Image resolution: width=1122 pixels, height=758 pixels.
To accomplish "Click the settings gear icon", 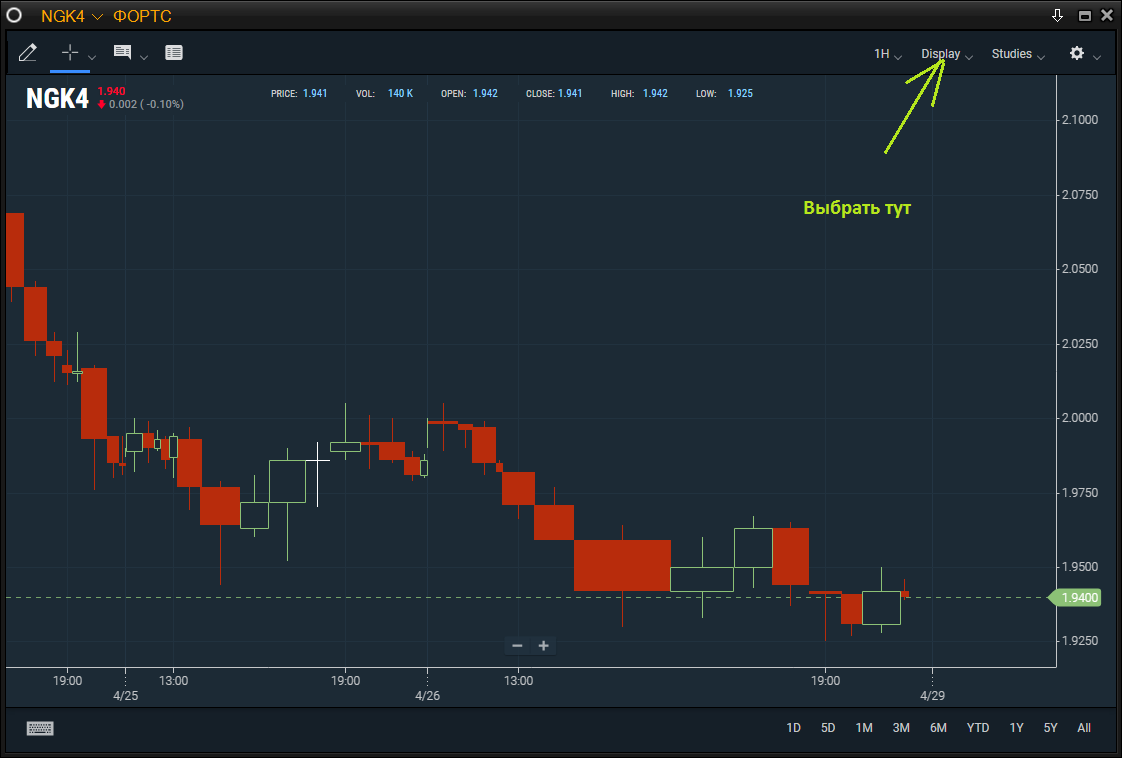I will tap(1077, 53).
